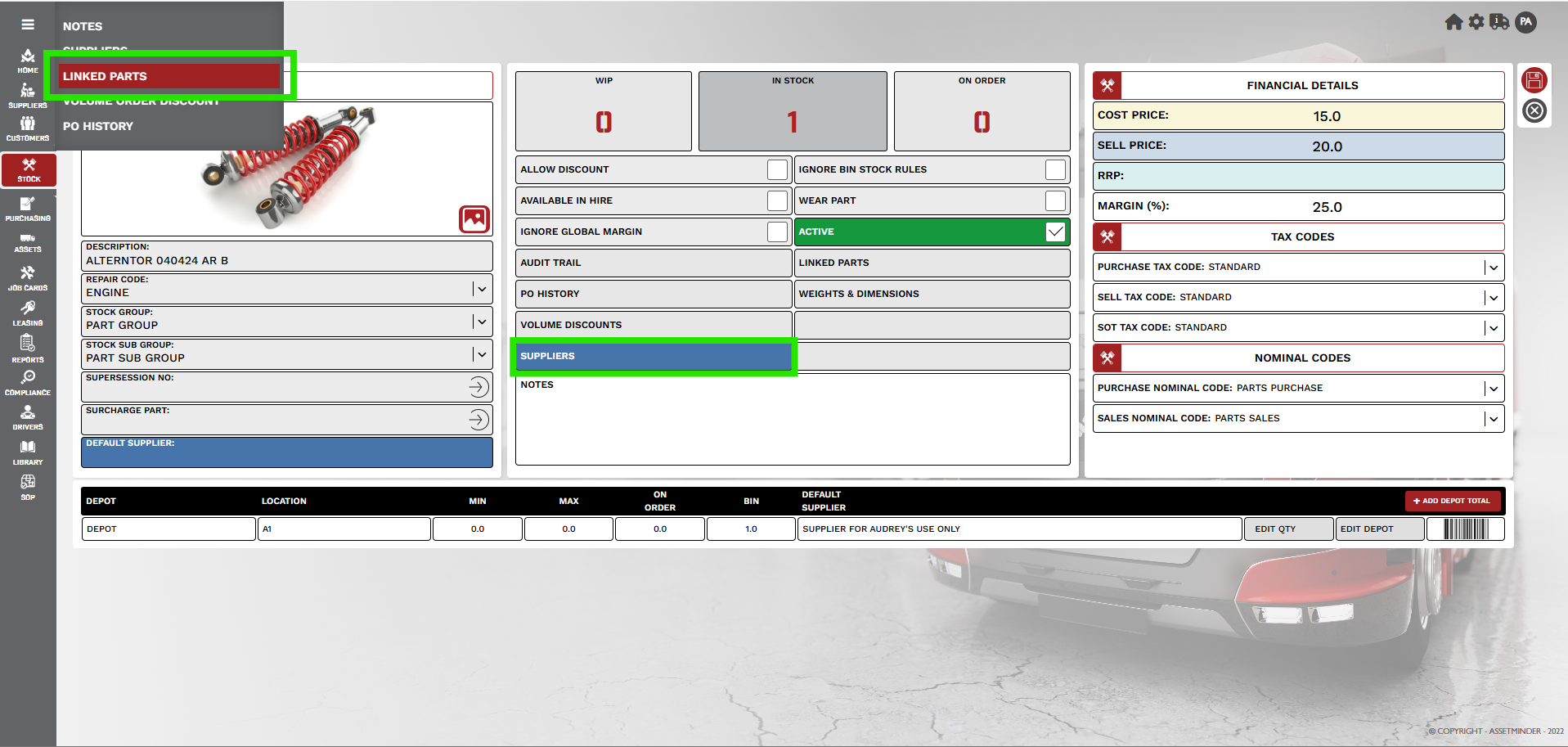Open the image upload icon on part photo
Screen dimensions: 1568x747
click(474, 219)
